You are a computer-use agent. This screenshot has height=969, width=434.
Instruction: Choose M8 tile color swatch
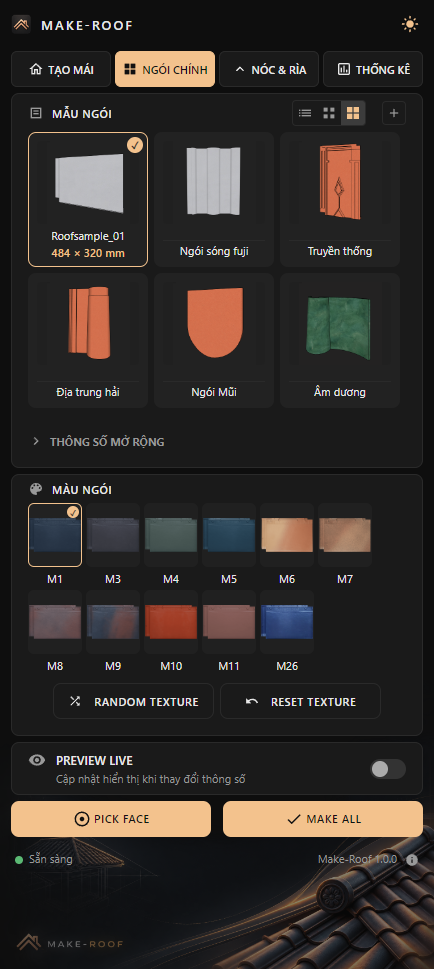pyautogui.click(x=55, y=622)
